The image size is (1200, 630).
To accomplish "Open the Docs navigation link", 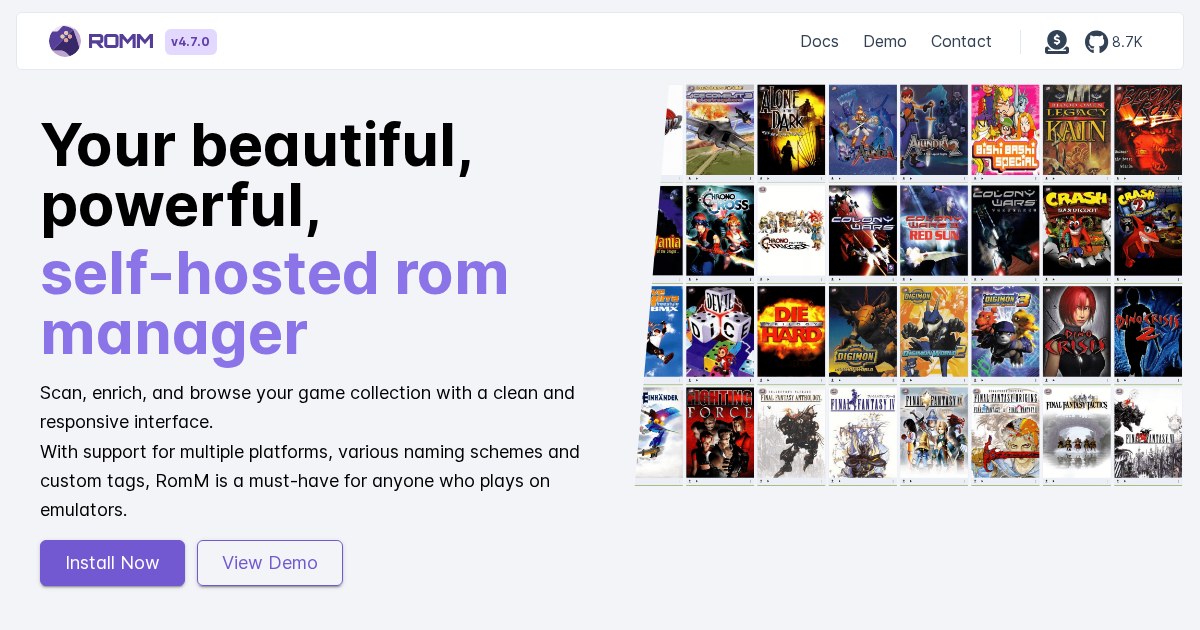I will tap(819, 41).
